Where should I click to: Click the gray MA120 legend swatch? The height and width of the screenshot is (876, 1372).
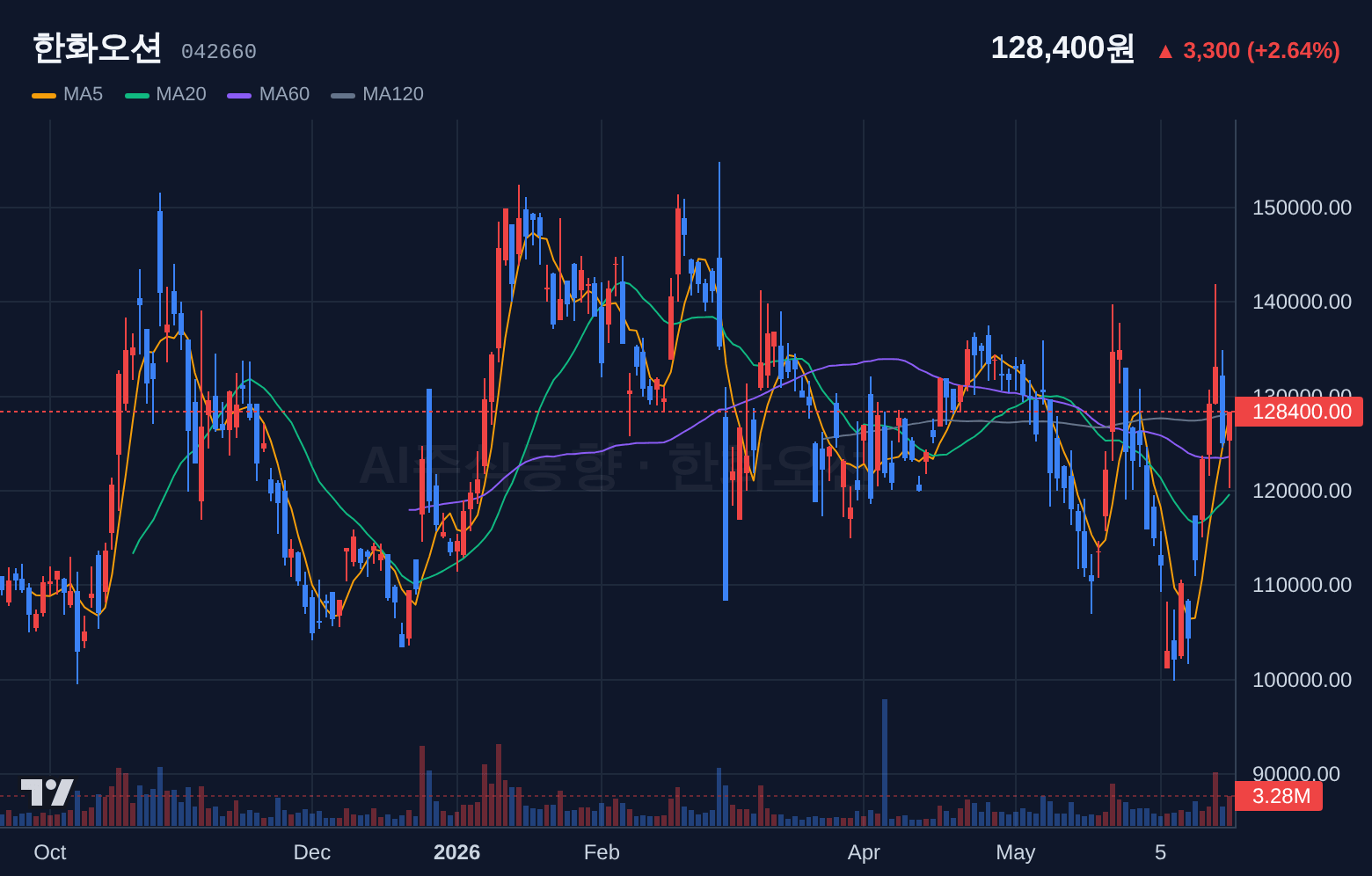[343, 95]
